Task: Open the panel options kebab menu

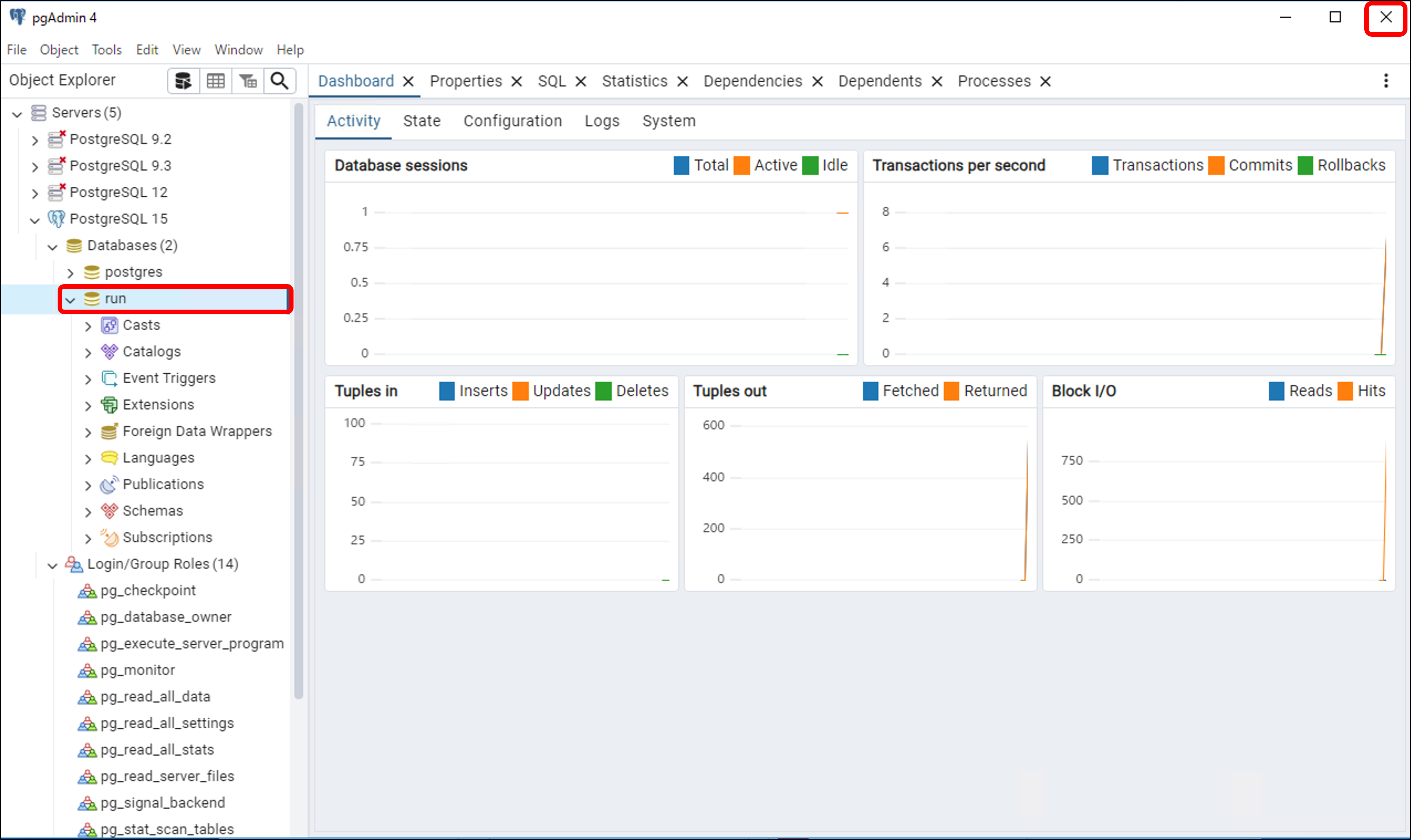Action: [x=1386, y=81]
